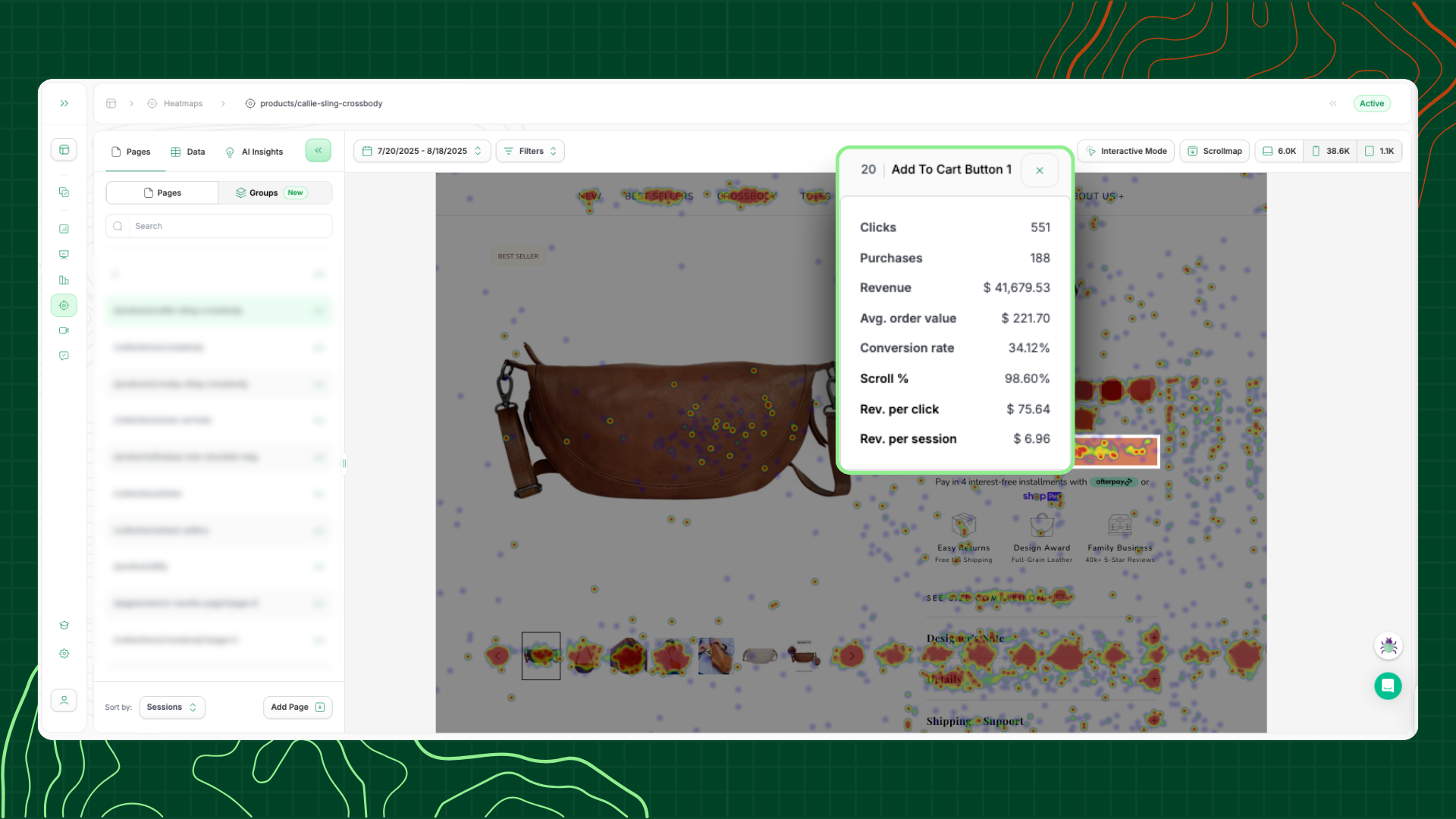Select mobile device view 38.6K
The image size is (1456, 819).
tap(1330, 151)
